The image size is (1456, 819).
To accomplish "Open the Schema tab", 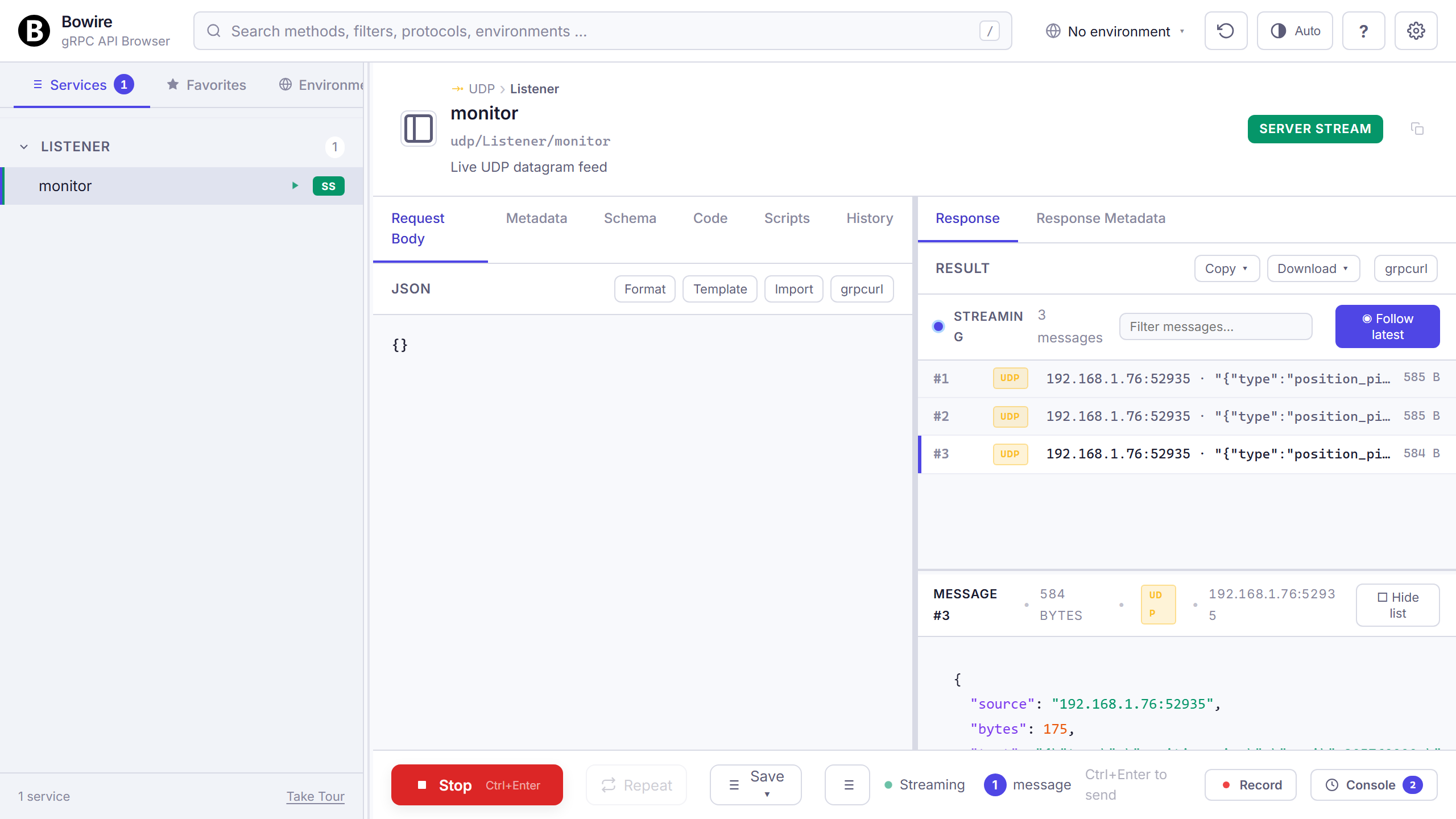I will click(630, 218).
